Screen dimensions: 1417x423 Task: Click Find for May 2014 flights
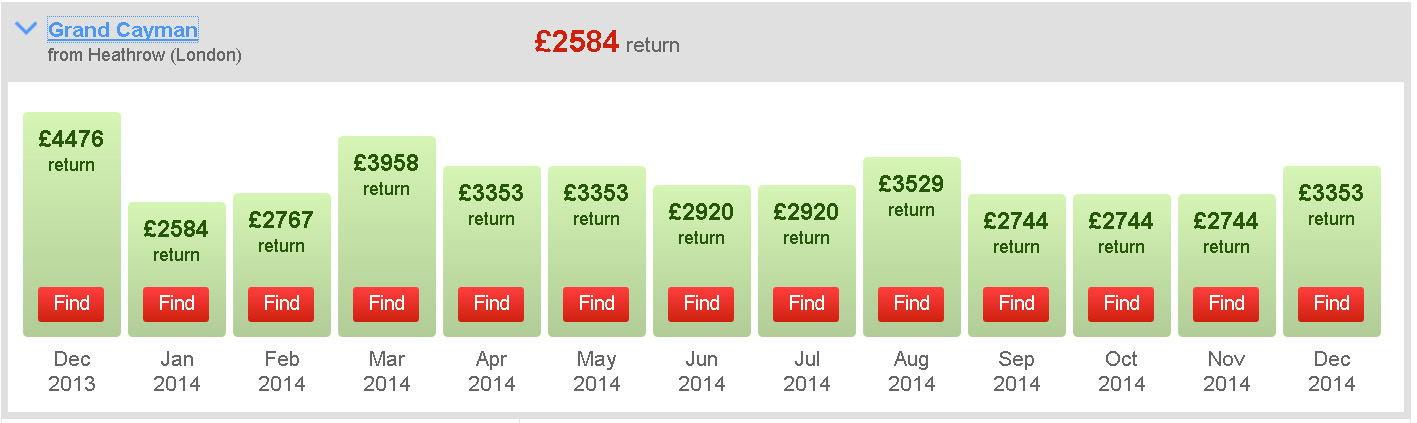(597, 304)
